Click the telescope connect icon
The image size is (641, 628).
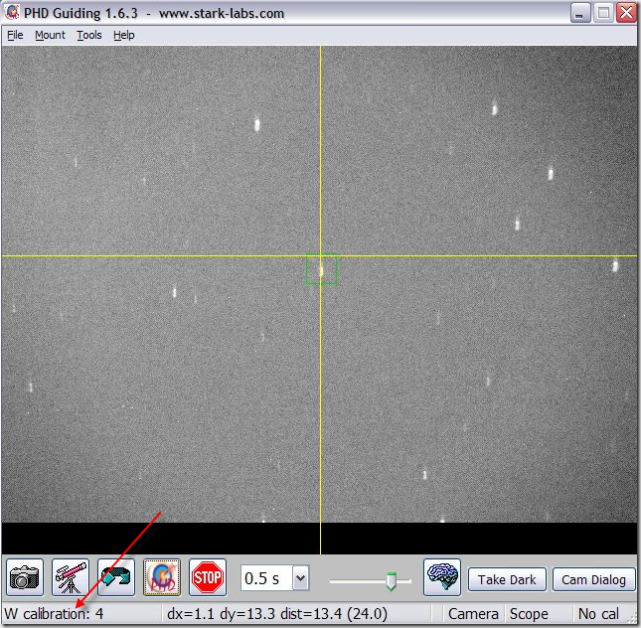pyautogui.click(x=71, y=578)
